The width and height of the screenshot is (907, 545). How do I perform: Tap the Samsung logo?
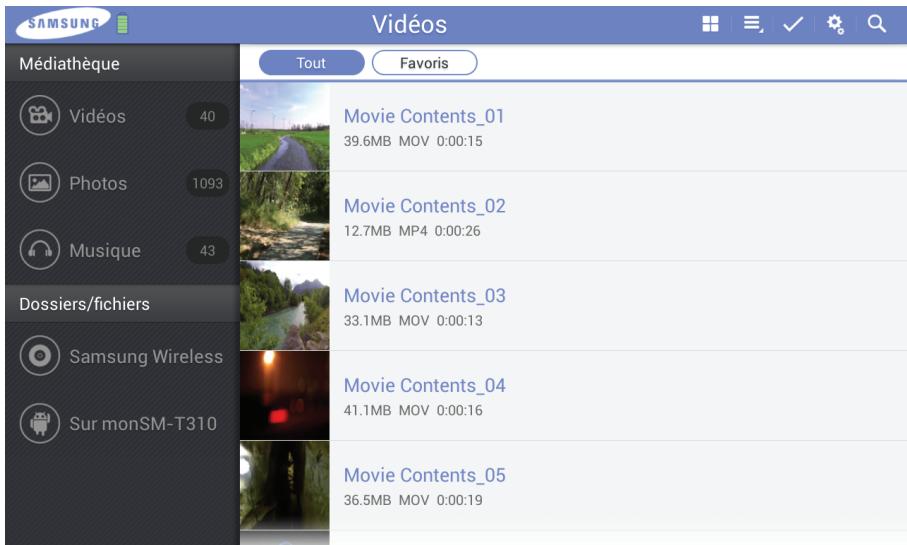coord(63,23)
